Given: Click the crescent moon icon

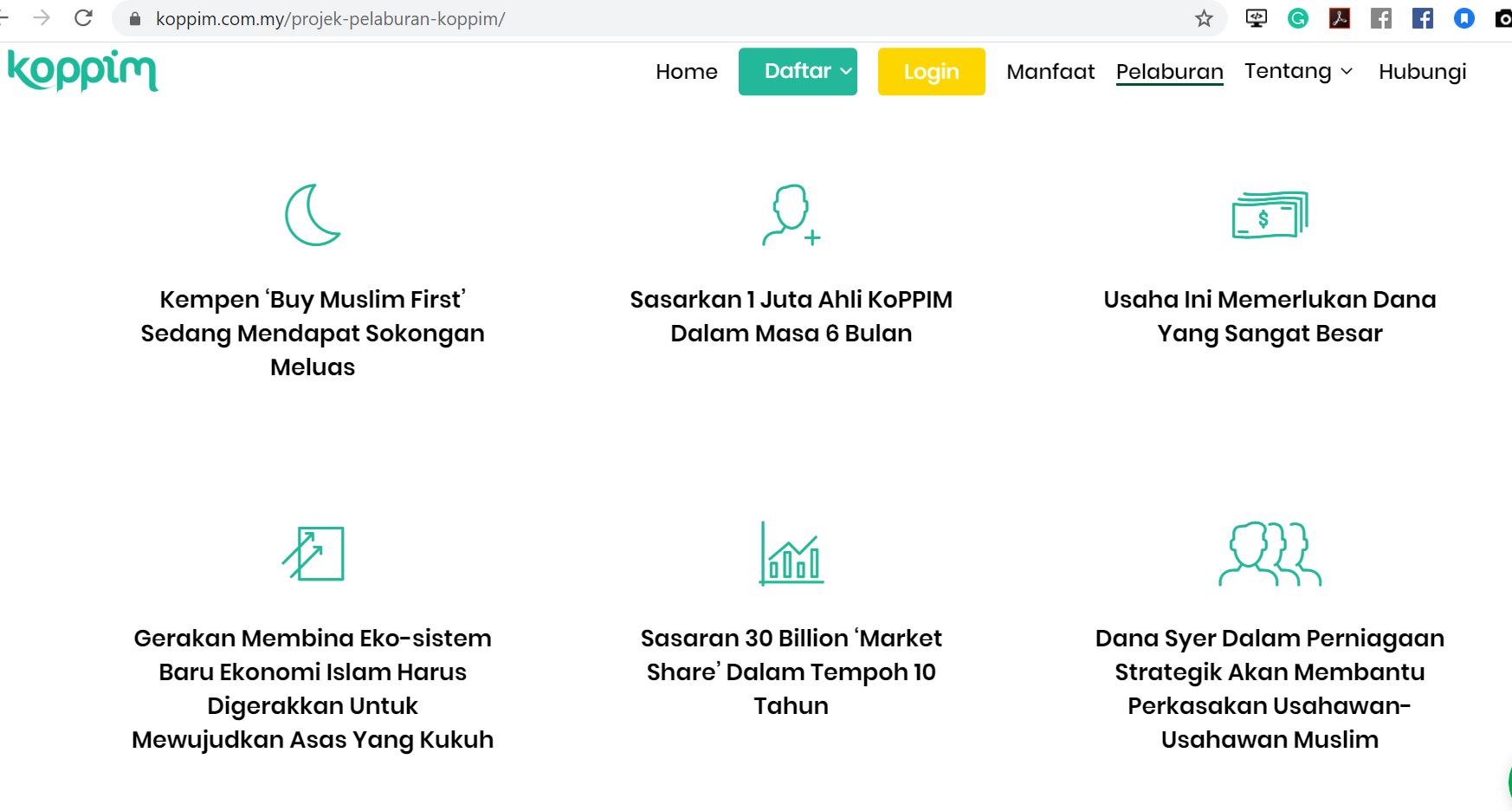Looking at the screenshot, I should 313,215.
